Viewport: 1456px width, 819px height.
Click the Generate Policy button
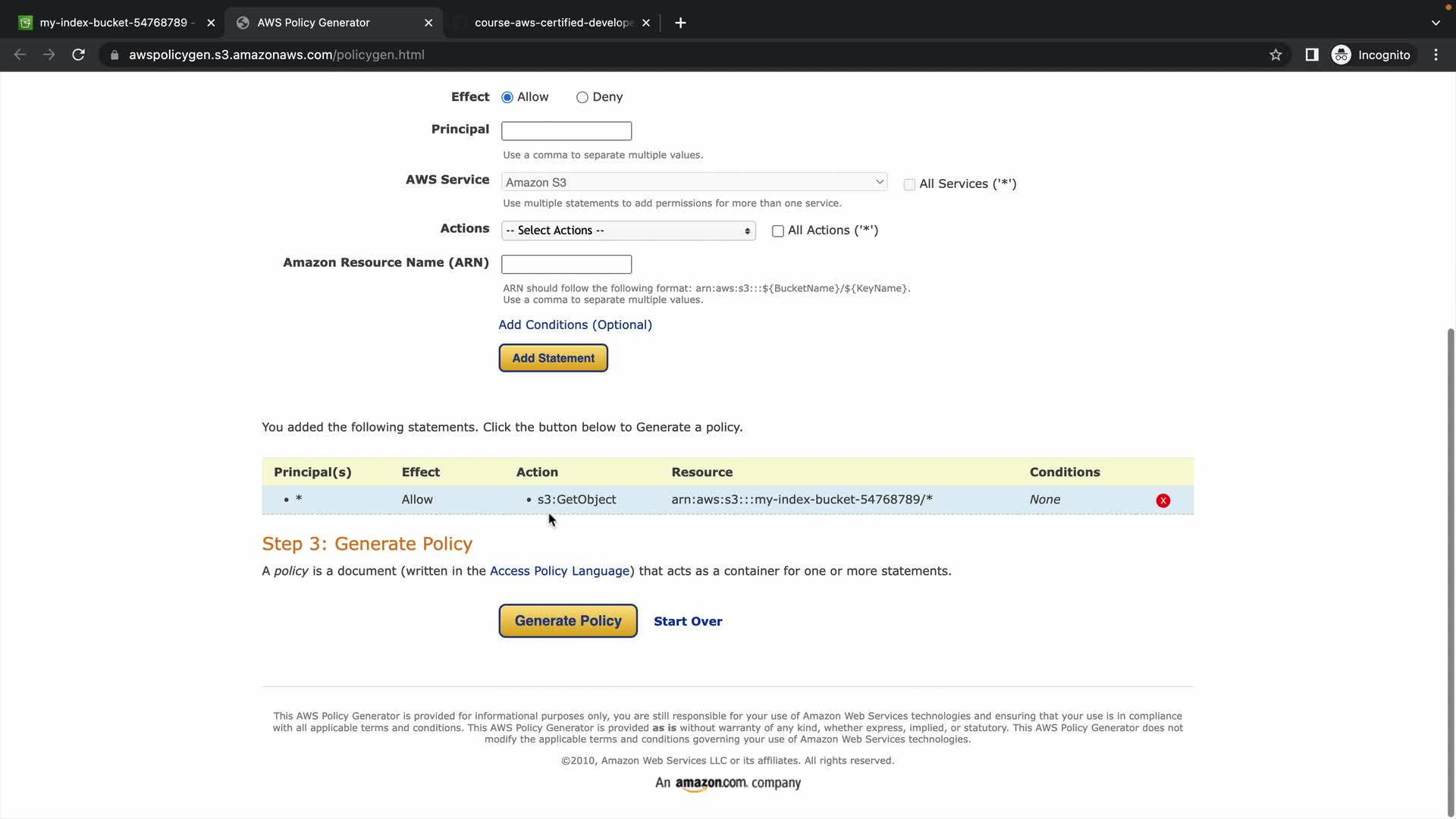click(x=567, y=621)
